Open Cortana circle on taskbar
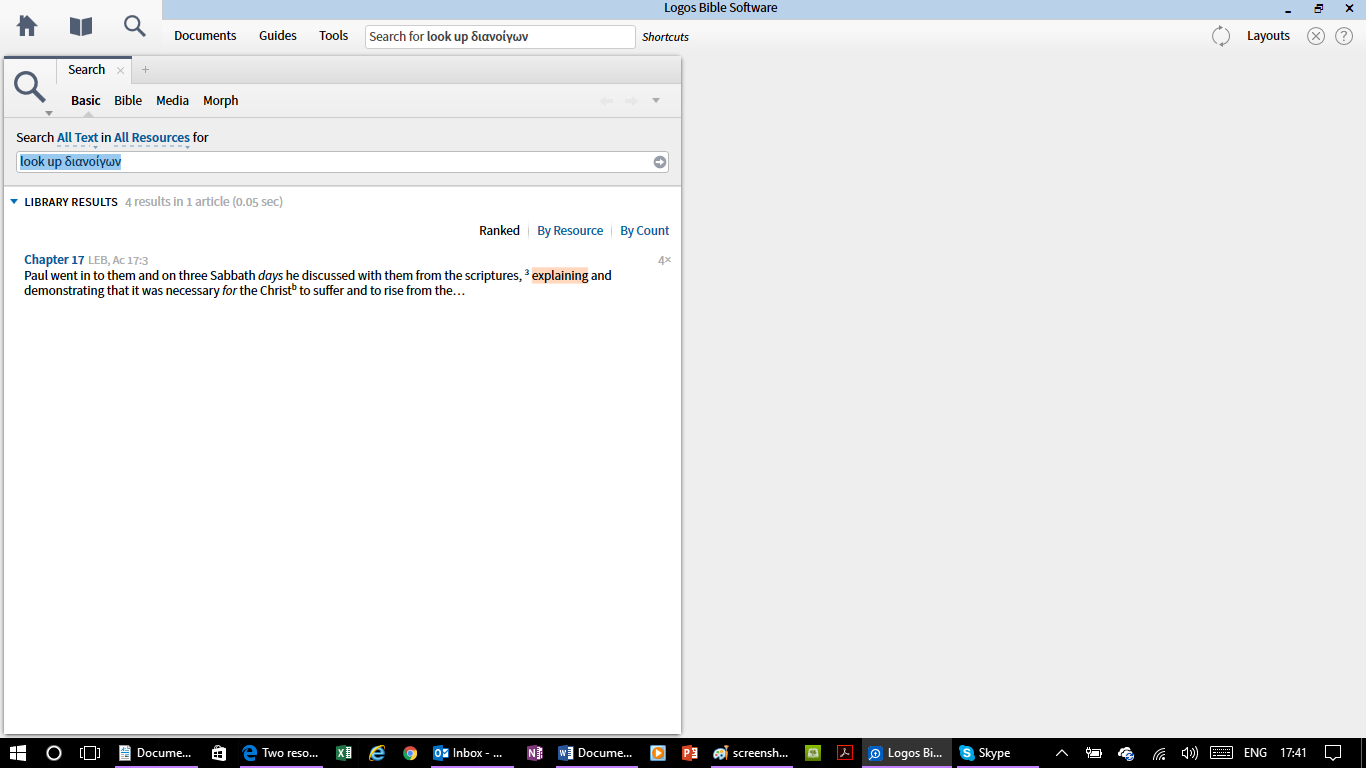This screenshot has height=768, width=1366. tap(54, 753)
